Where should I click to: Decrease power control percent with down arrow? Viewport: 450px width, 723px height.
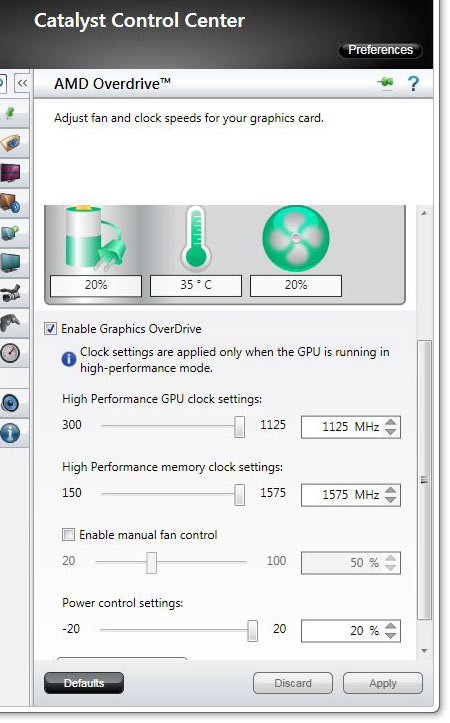(x=391, y=636)
